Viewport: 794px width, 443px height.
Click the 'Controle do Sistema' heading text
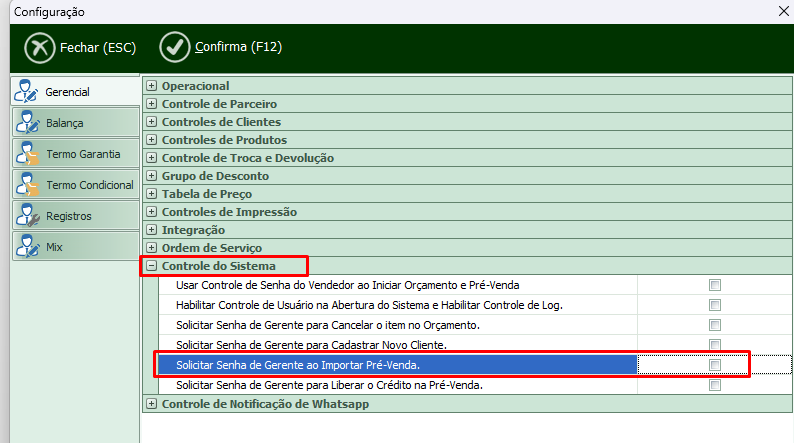click(218, 266)
